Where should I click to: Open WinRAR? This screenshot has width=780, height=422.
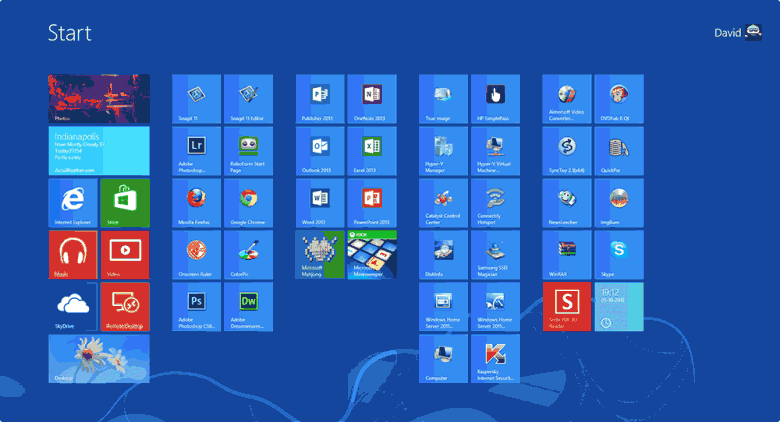pyautogui.click(x=567, y=254)
